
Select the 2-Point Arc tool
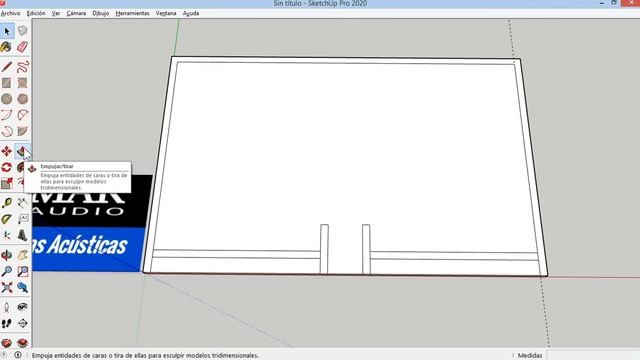coord(22,115)
